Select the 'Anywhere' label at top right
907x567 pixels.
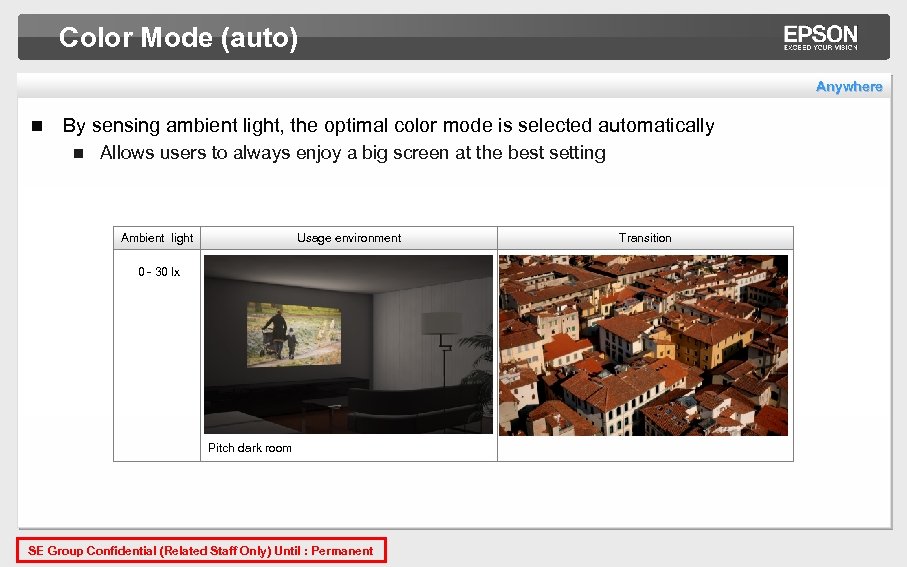849,87
